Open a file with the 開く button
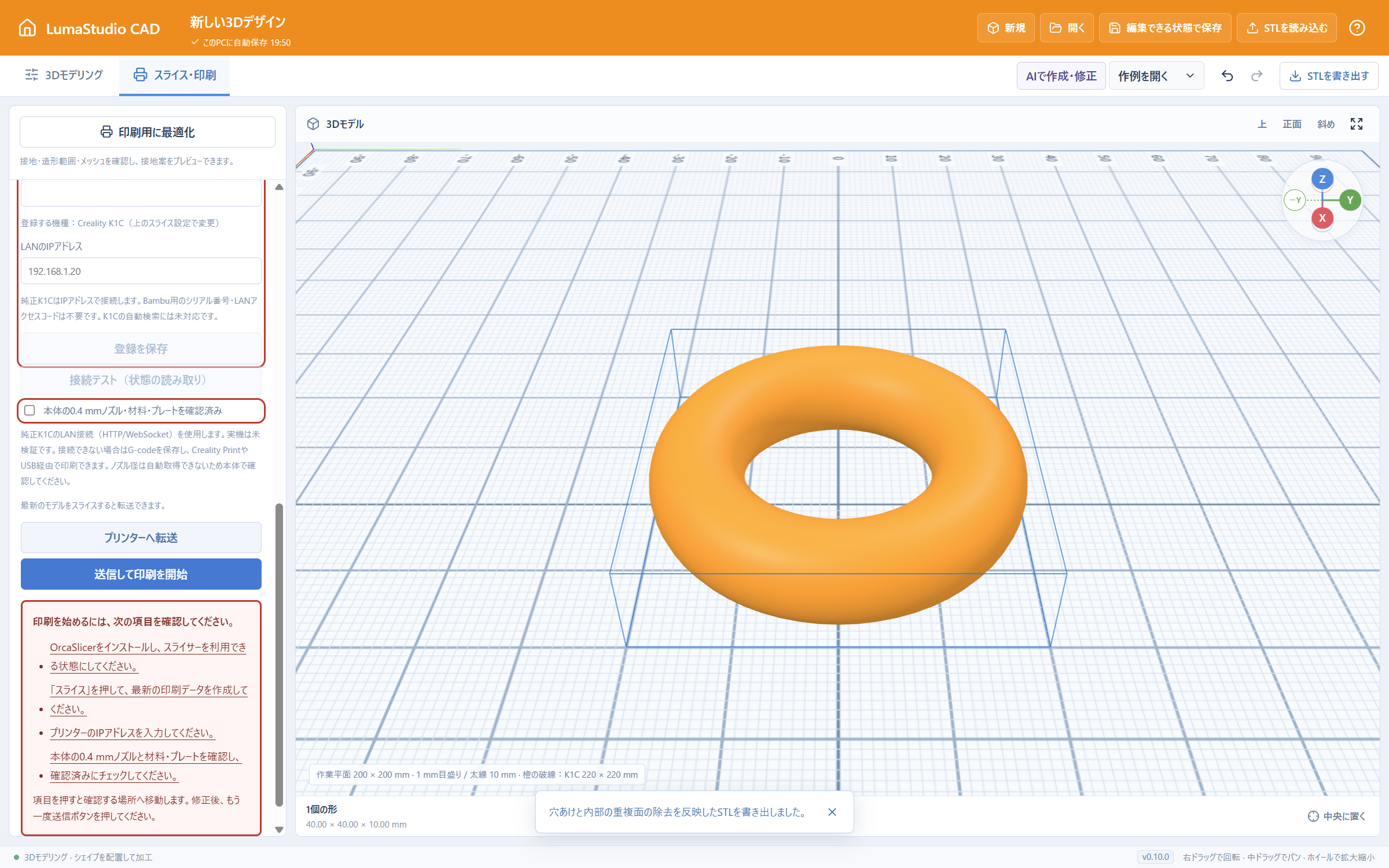Image resolution: width=1389 pixels, height=868 pixels. tap(1067, 28)
